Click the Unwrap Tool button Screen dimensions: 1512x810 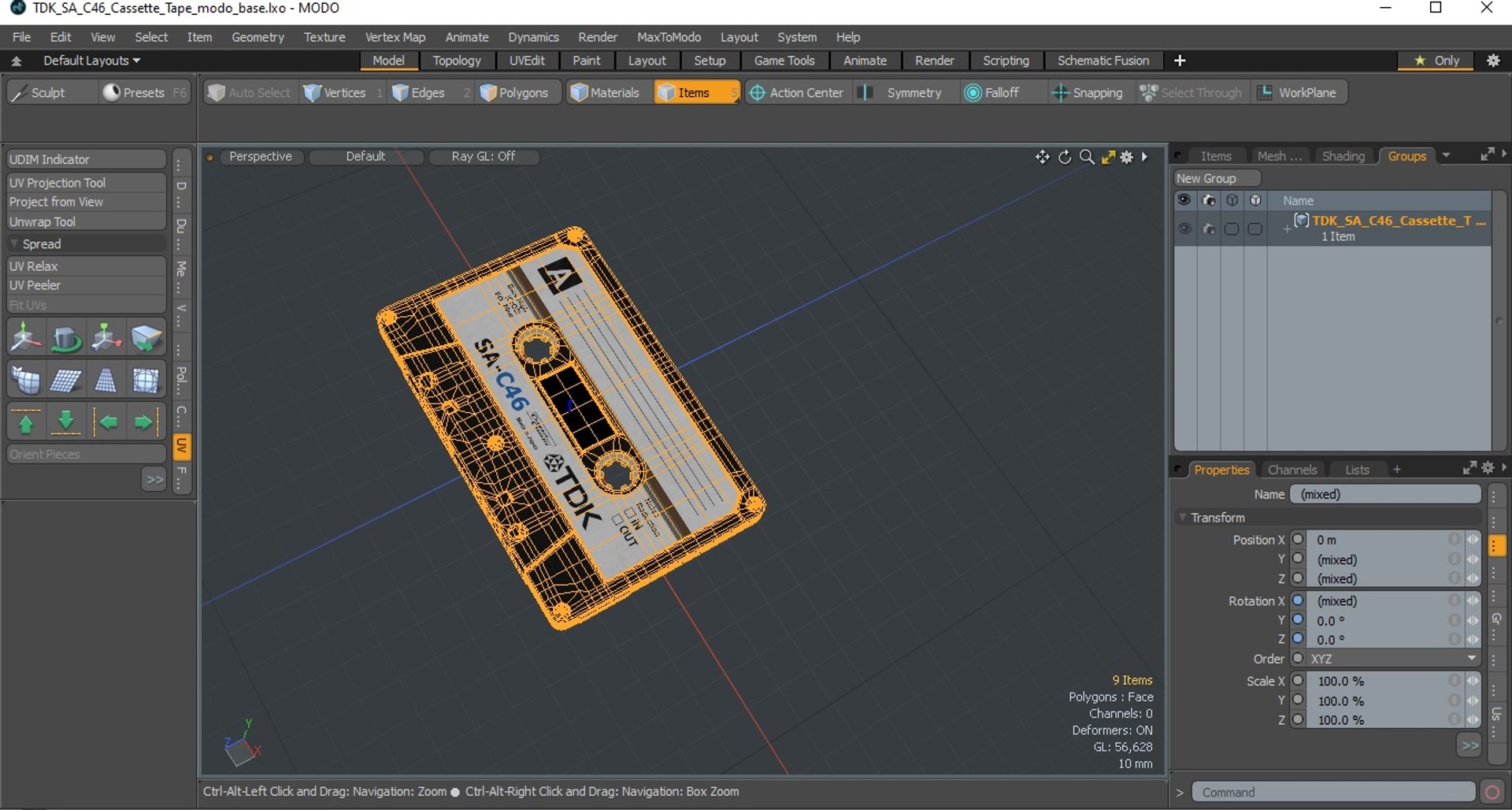click(87, 222)
